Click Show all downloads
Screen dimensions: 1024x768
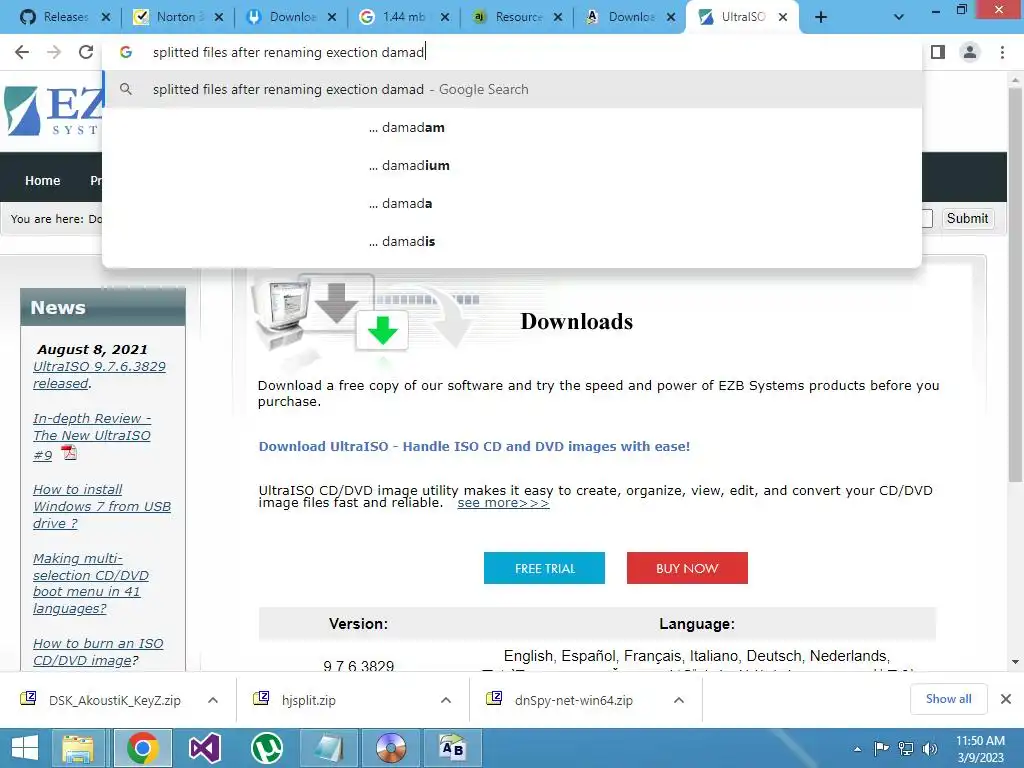pos(948,699)
